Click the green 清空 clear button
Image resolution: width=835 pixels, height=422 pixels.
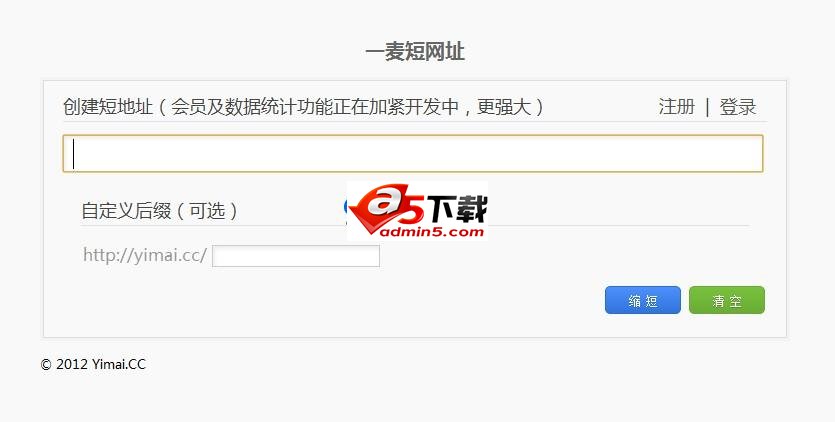[727, 300]
